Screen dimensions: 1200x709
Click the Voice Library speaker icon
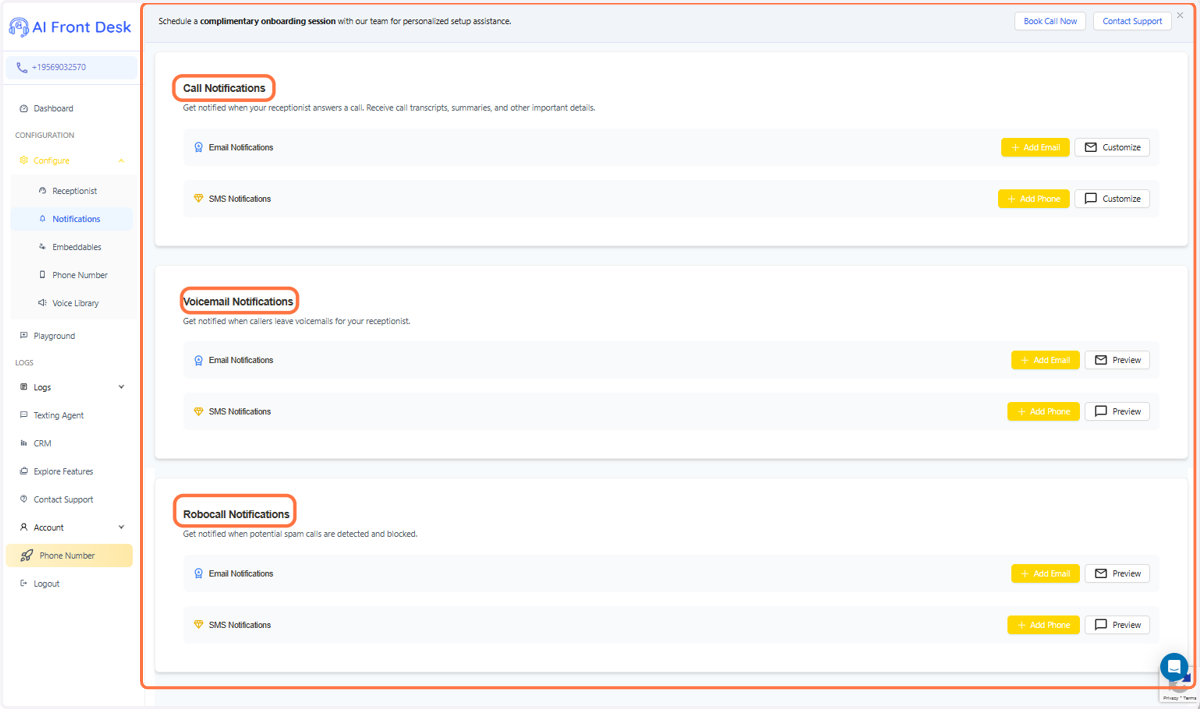tap(42, 302)
